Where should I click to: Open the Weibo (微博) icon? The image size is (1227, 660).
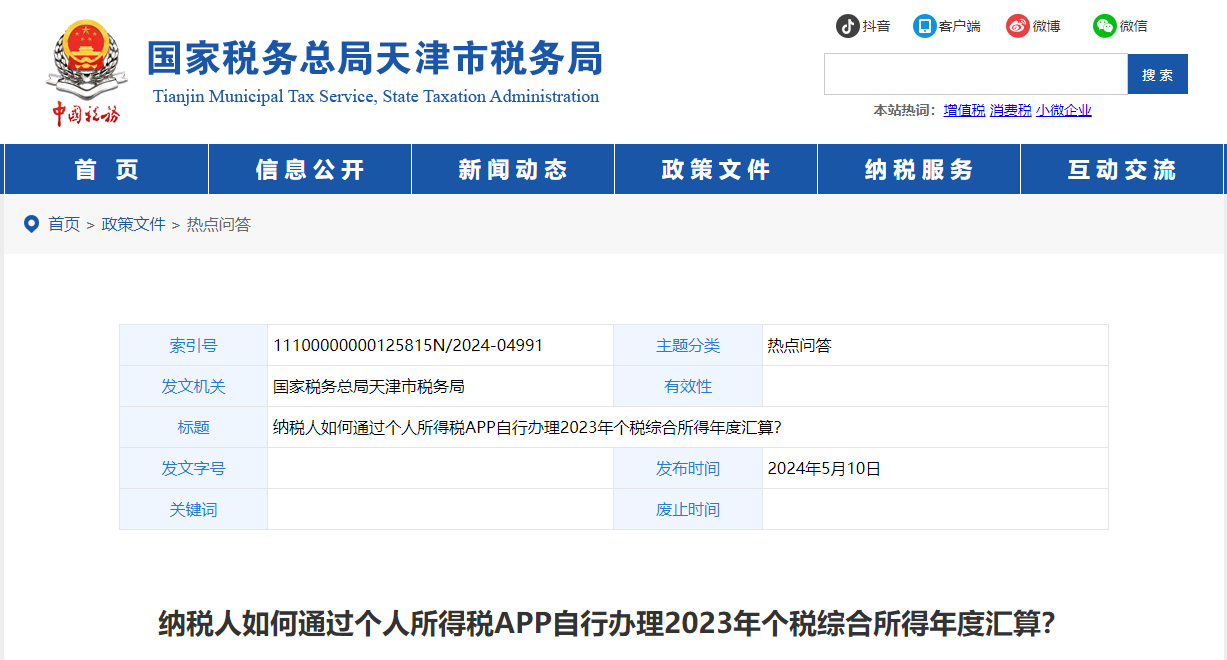pos(1018,26)
